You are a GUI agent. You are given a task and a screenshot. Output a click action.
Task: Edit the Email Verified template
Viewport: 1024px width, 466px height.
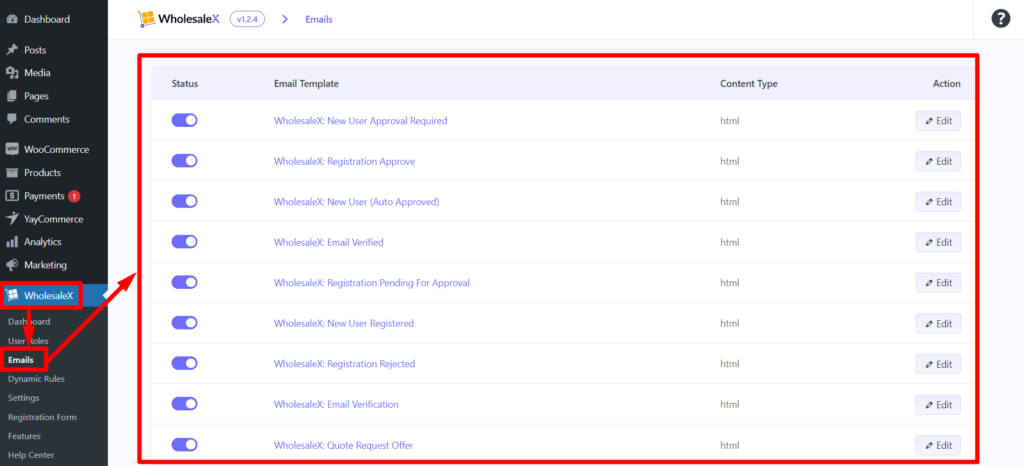click(938, 242)
